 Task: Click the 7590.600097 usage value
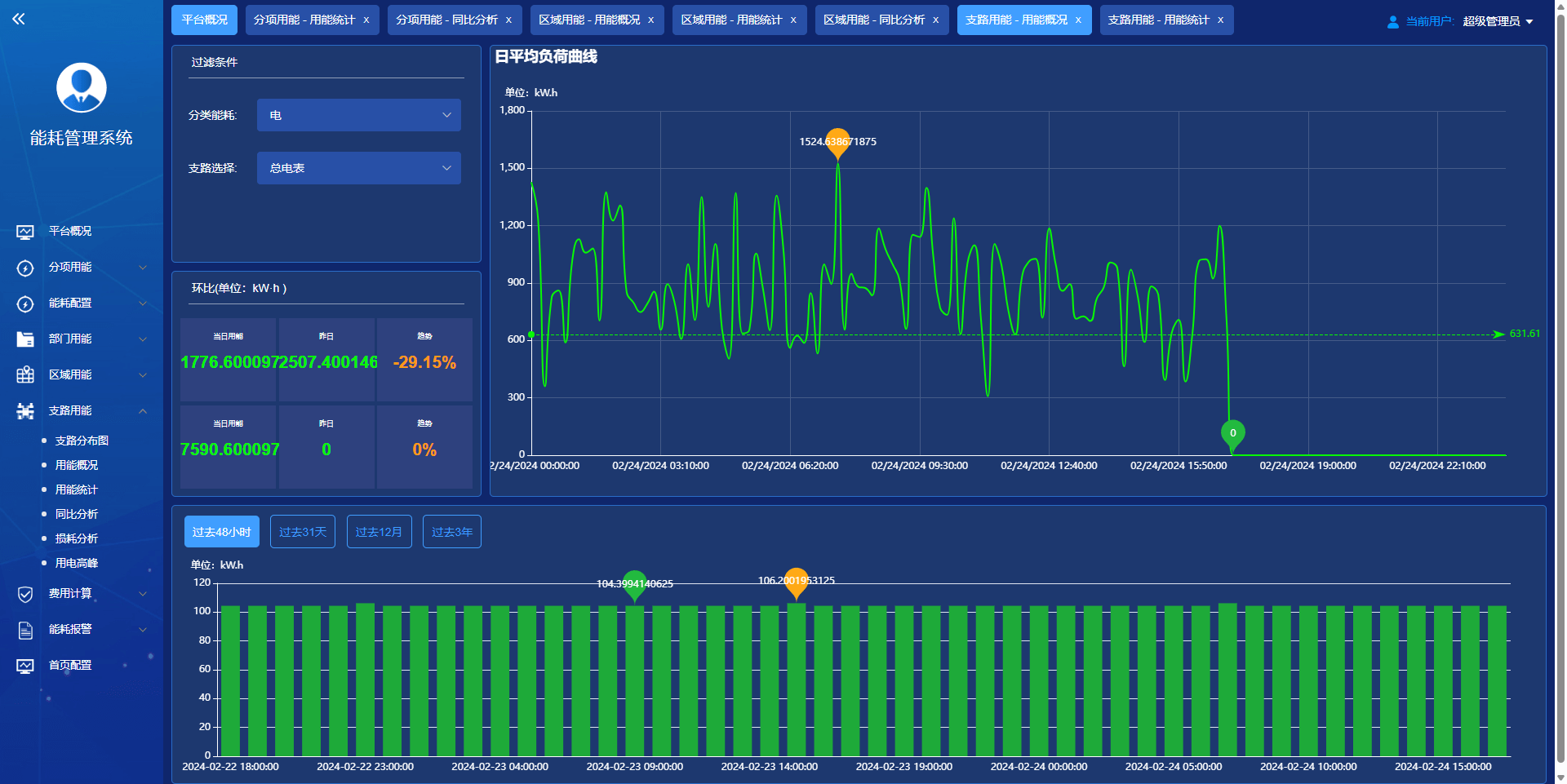coord(229,450)
